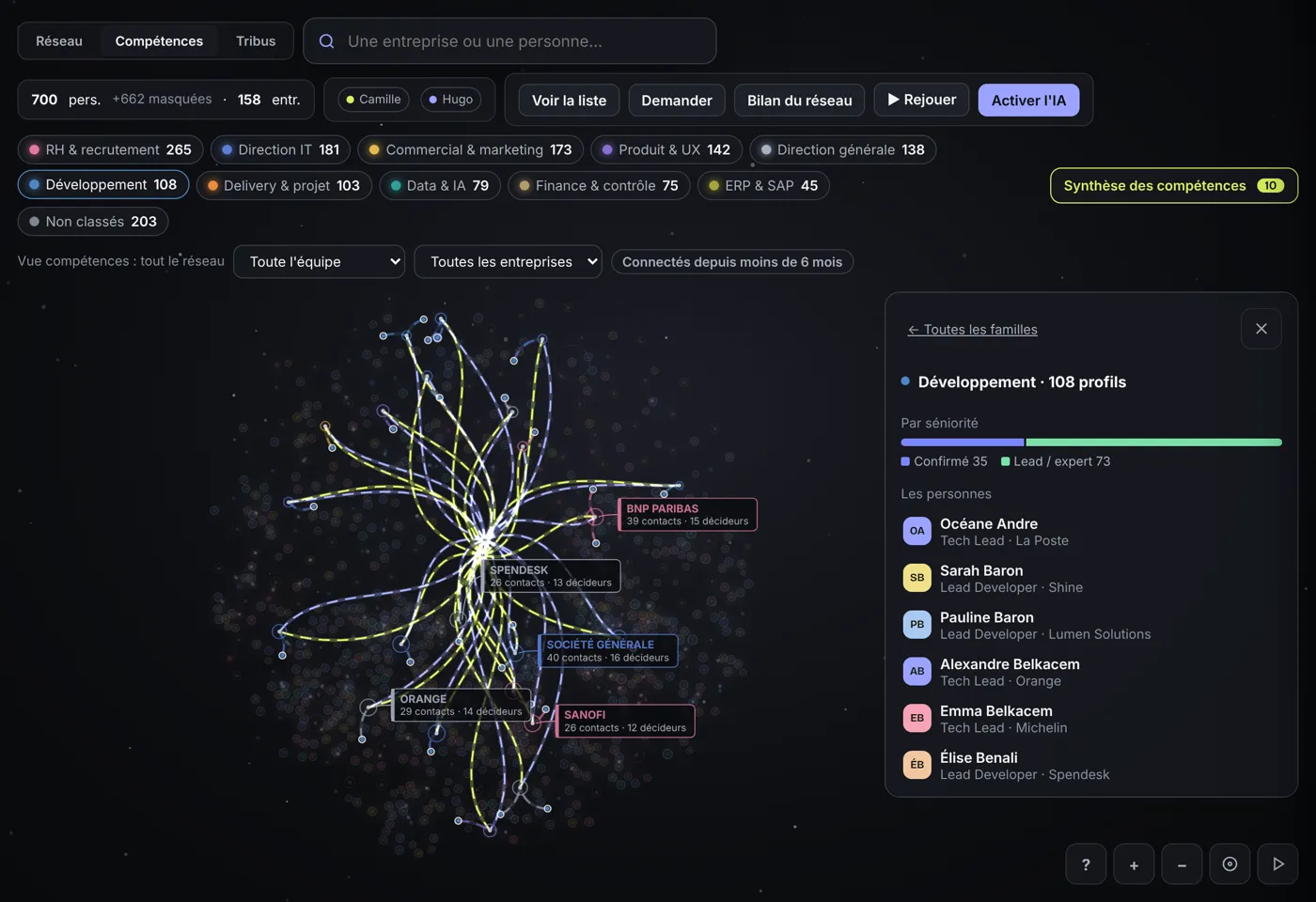Click the search magnifier icon
1316x902 pixels.
pos(327,41)
